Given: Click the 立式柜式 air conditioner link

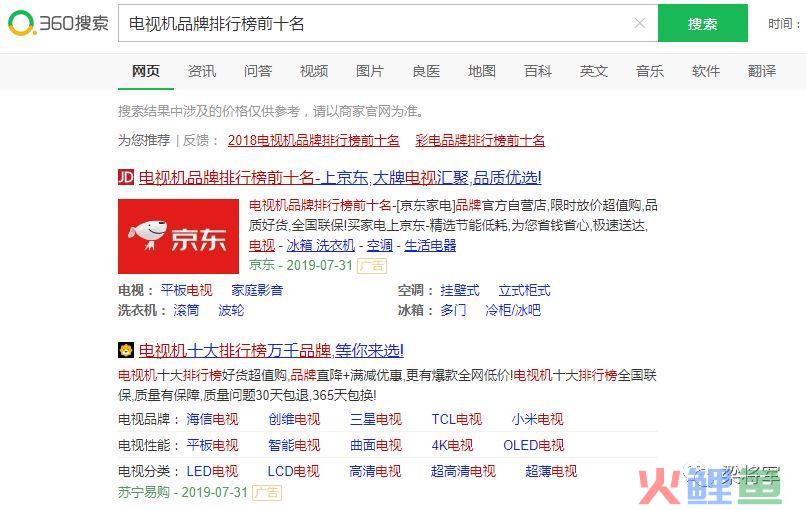Looking at the screenshot, I should click(x=524, y=290).
